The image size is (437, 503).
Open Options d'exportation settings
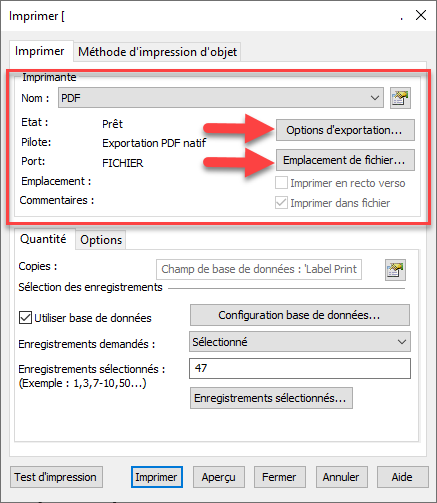click(345, 130)
